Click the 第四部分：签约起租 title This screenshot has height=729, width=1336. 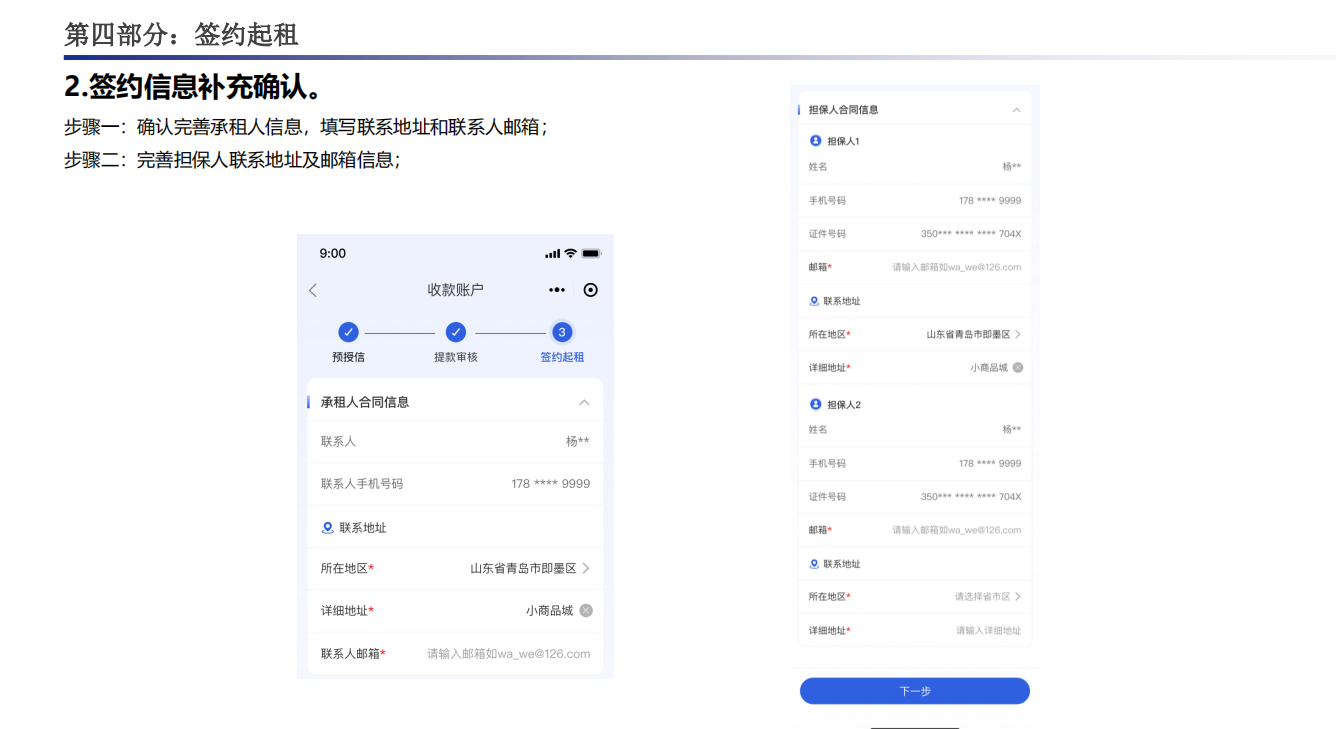(181, 35)
